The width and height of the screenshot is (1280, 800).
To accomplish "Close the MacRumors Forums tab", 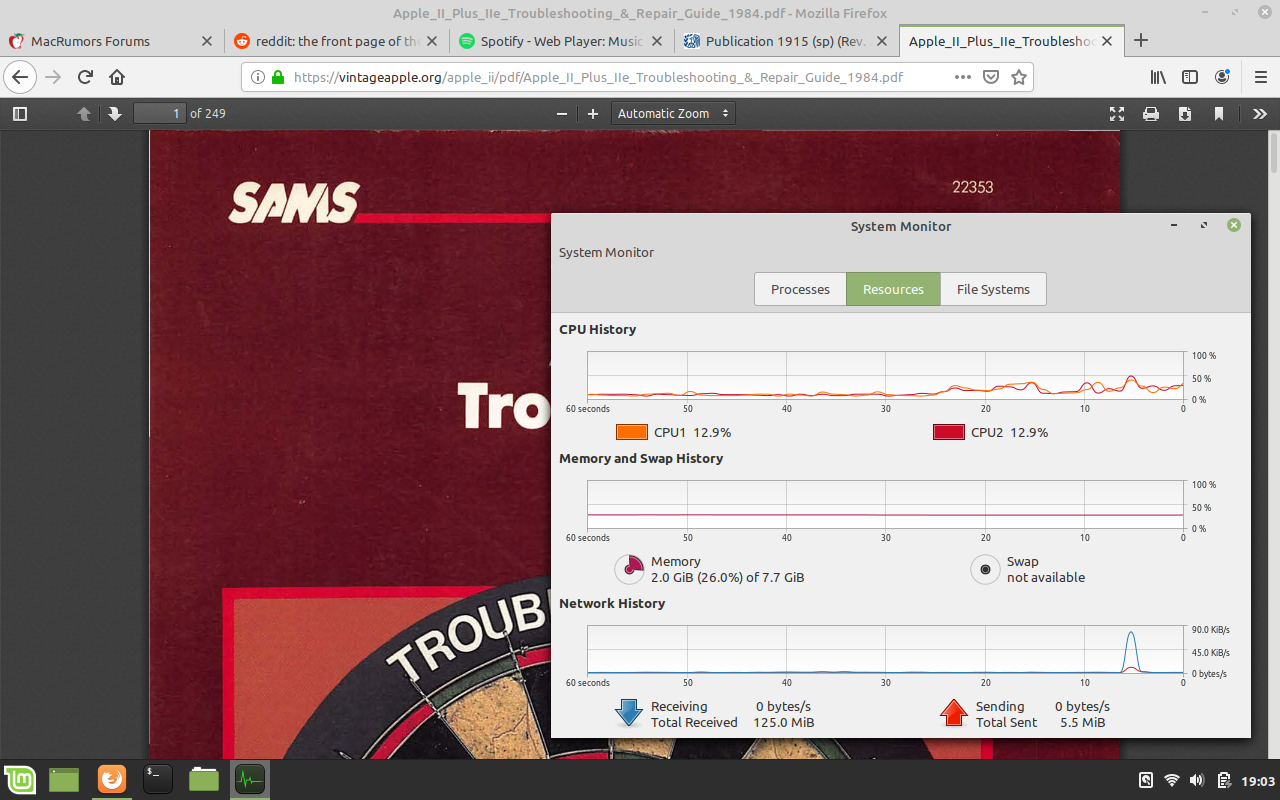I will point(207,42).
